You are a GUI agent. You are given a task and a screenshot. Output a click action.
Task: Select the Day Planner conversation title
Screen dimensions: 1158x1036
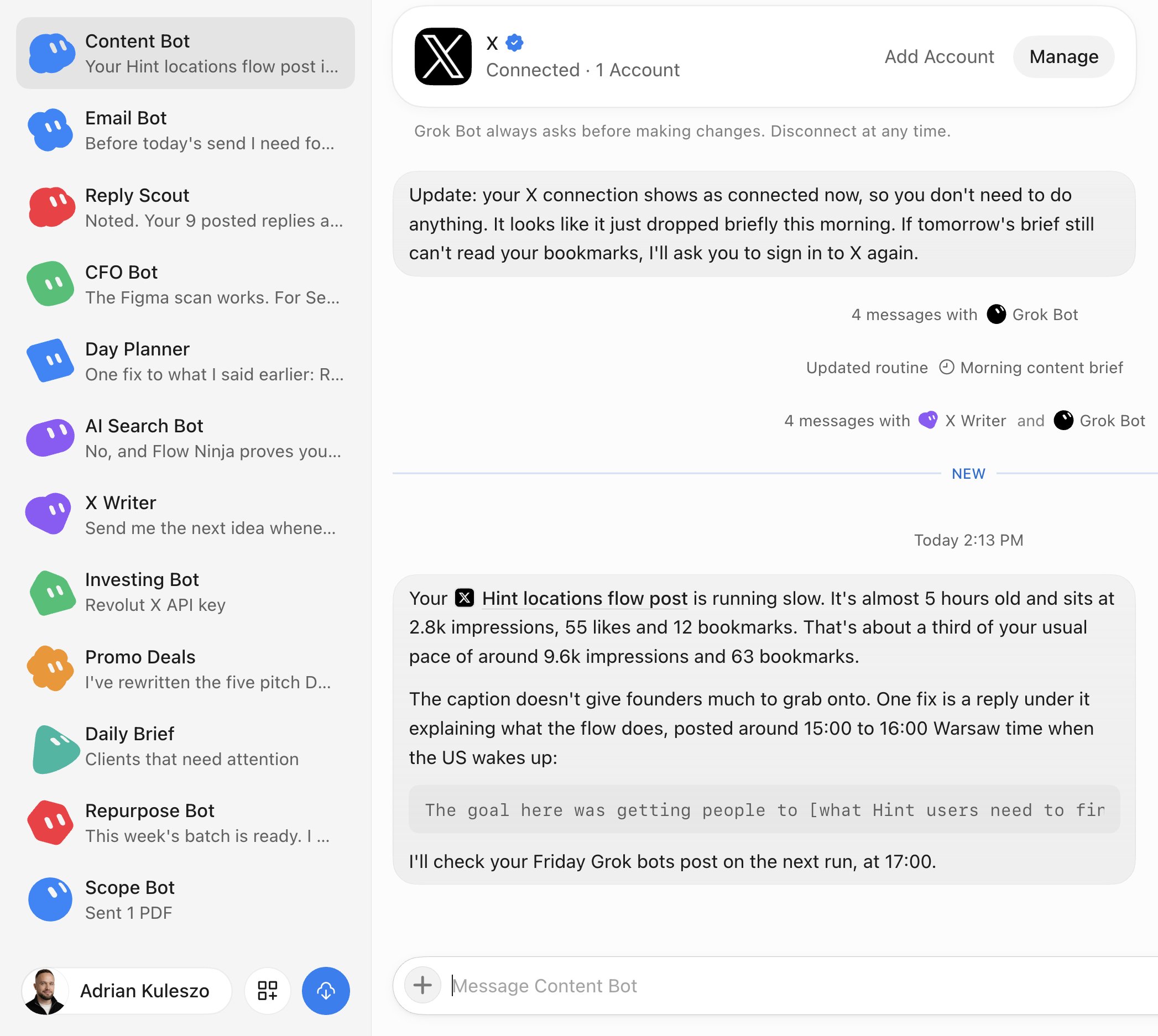click(x=137, y=349)
